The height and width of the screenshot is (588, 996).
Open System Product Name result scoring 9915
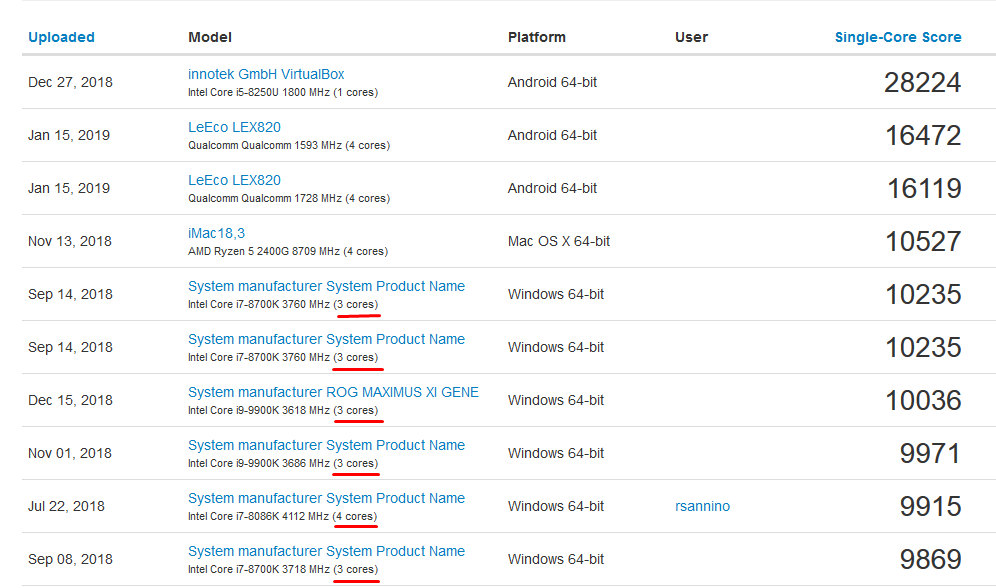pyautogui.click(x=326, y=498)
